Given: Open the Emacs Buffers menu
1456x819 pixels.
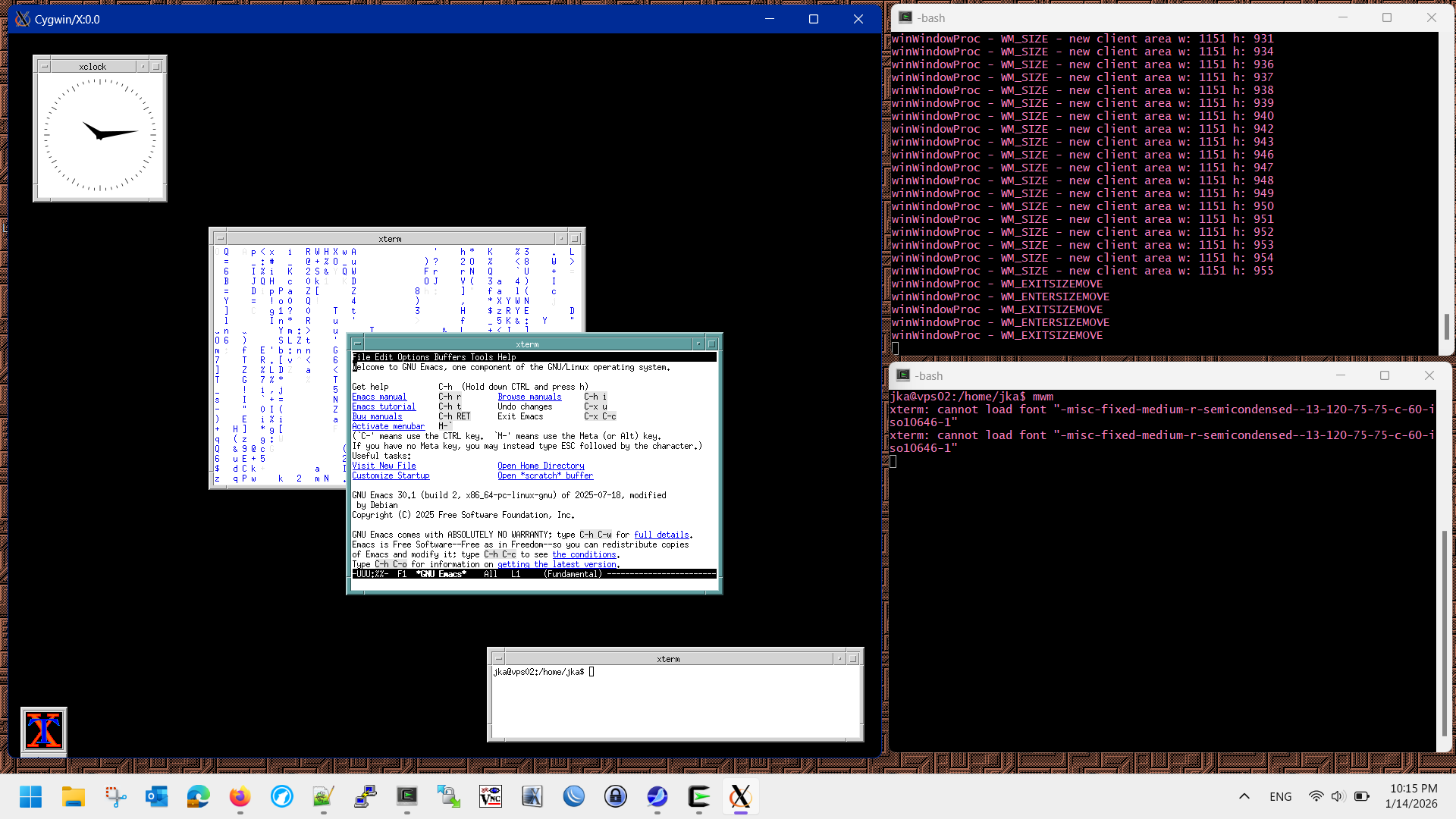Looking at the screenshot, I should coord(450,357).
